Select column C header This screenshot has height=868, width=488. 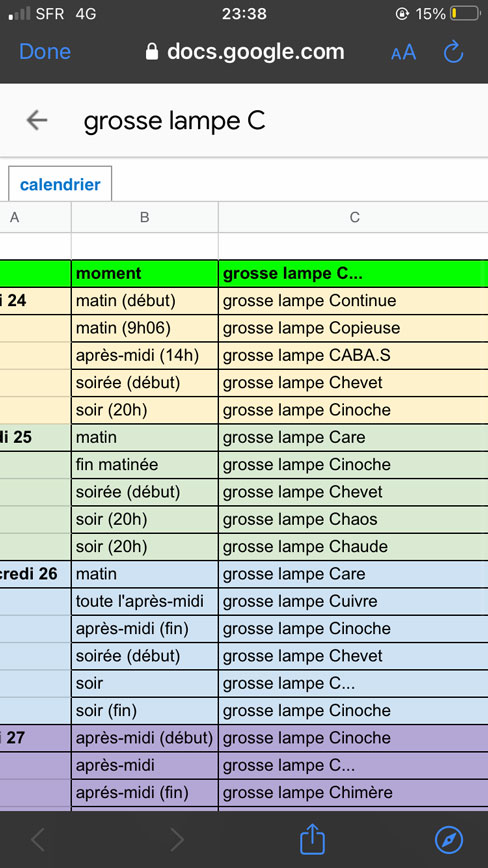pyautogui.click(x=354, y=218)
